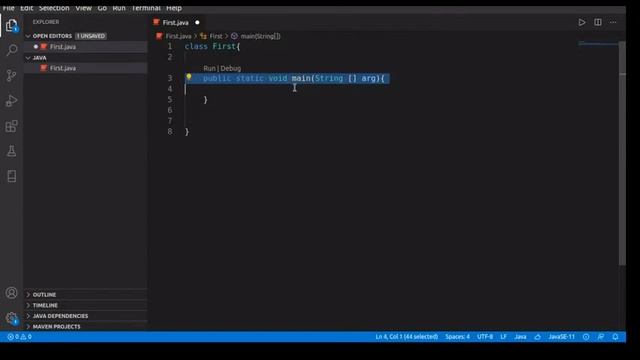Show code actions lightbulb on line 3
Viewport: 640px width, 360px height.
click(189, 77)
